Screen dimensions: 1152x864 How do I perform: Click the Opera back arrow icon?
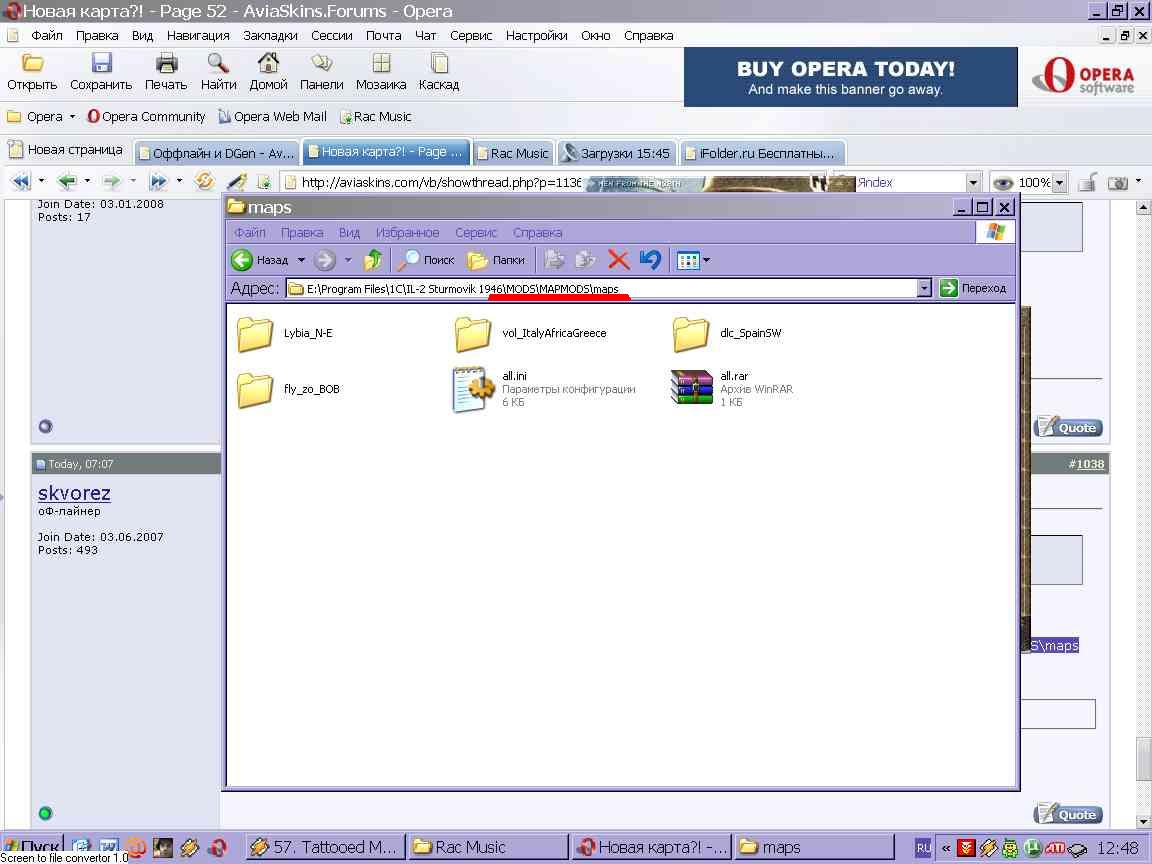coord(67,181)
